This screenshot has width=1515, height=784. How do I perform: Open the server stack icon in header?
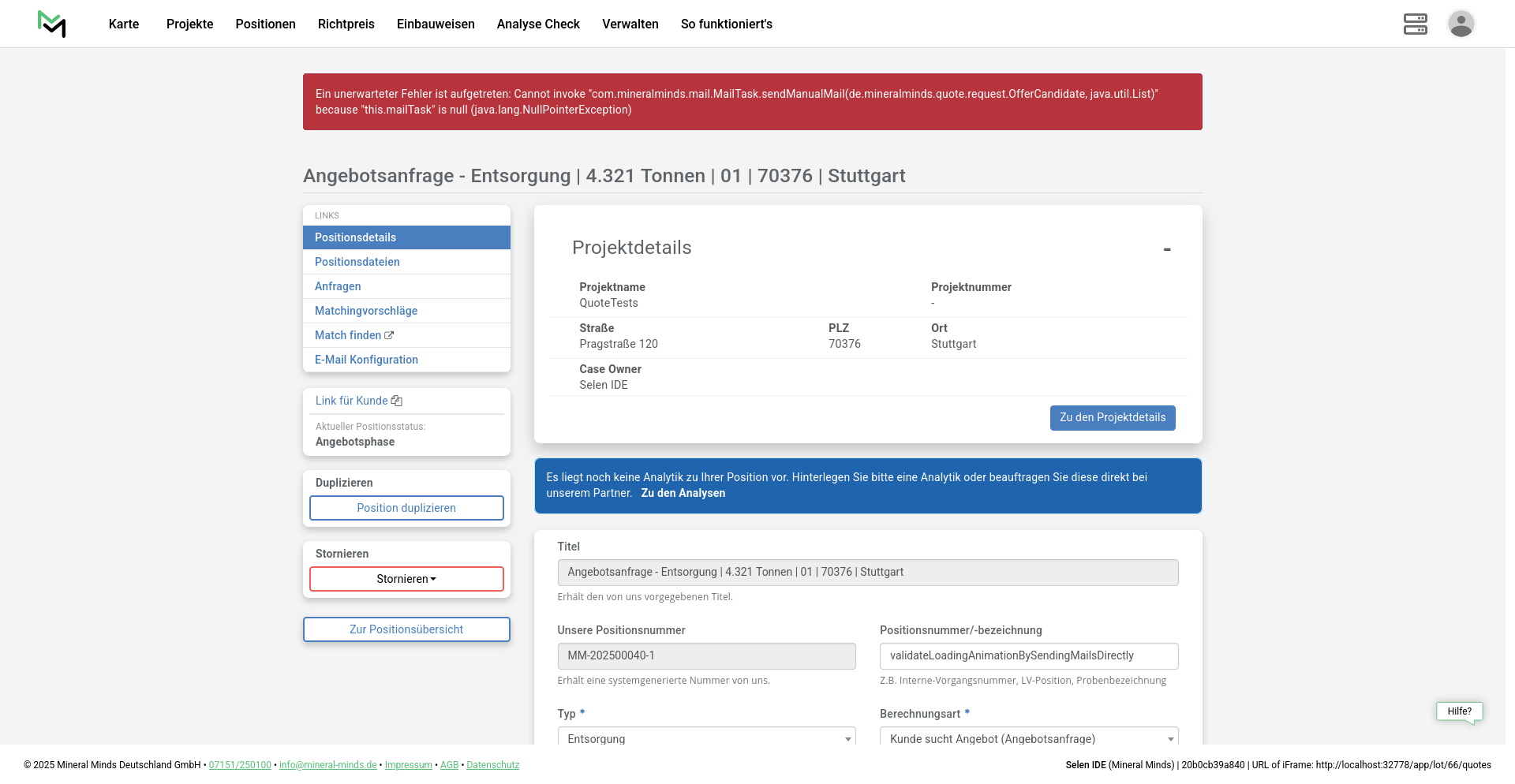point(1415,24)
